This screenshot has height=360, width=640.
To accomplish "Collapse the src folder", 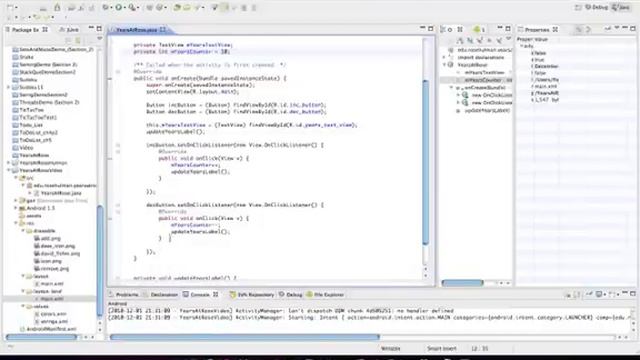I will pyautogui.click(x=16, y=178).
